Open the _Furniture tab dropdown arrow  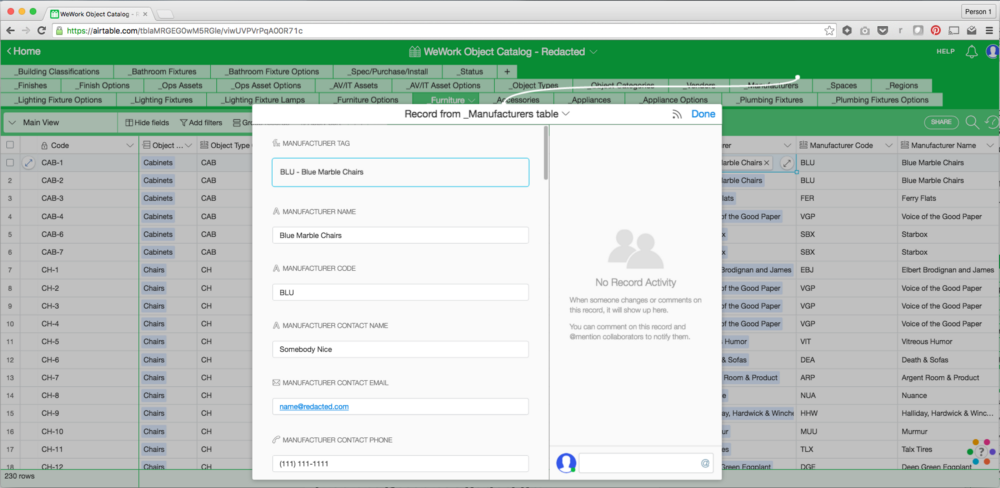[x=471, y=100]
